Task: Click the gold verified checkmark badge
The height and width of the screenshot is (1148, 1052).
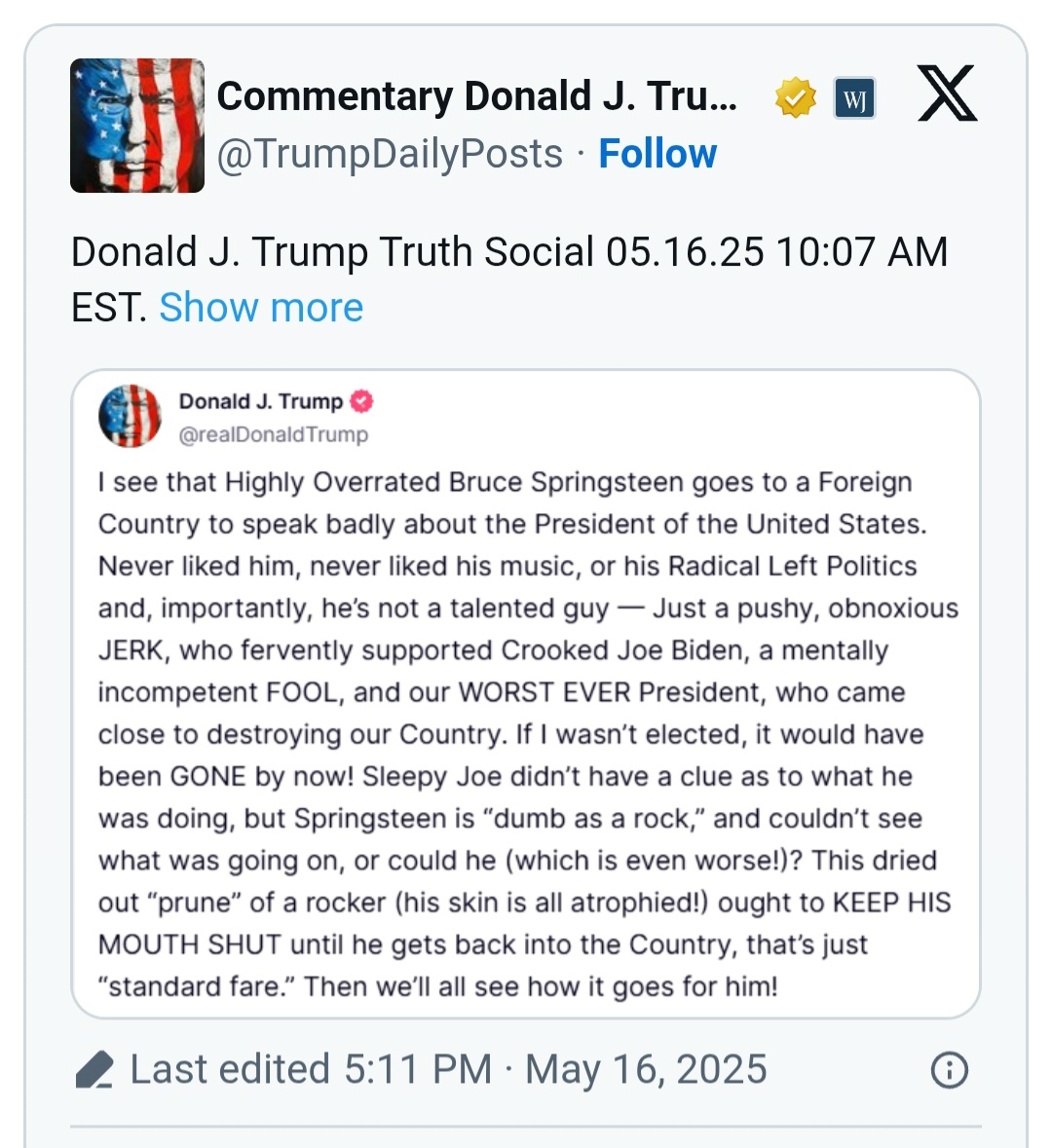Action: coord(795,98)
